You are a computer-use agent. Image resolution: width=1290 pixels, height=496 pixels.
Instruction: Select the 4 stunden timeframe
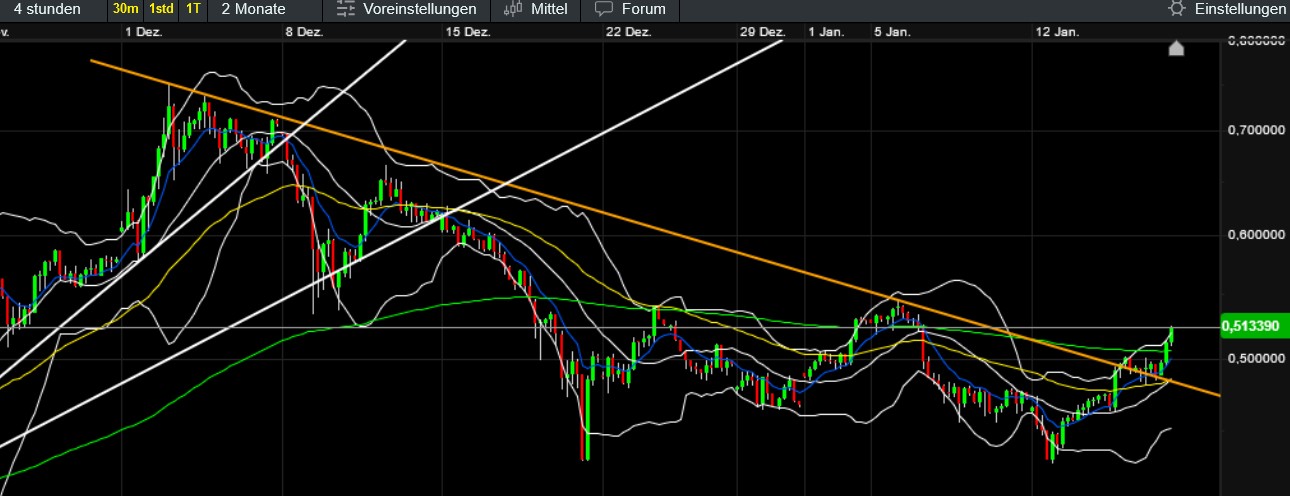(47, 9)
